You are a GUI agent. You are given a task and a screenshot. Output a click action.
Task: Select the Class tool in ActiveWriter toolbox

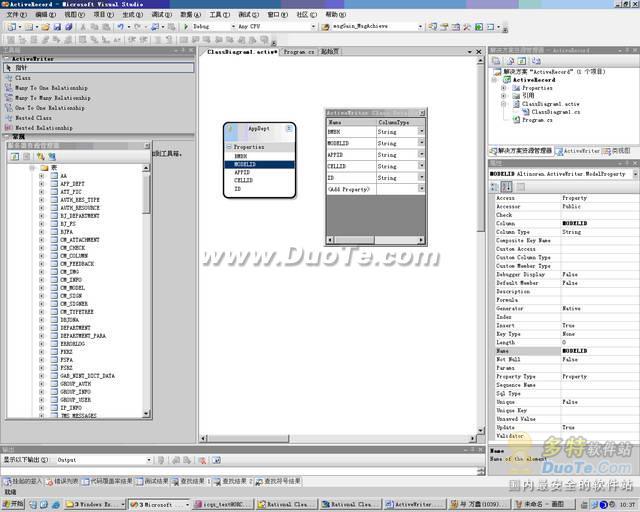pyautogui.click(x=23, y=78)
